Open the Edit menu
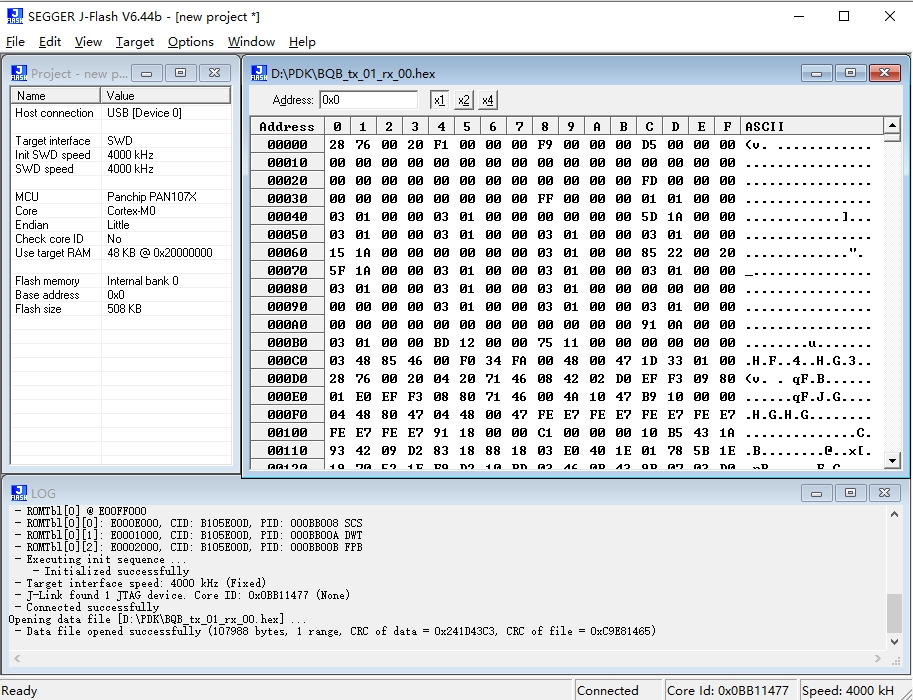The width and height of the screenshot is (913, 700). pyautogui.click(x=49, y=42)
